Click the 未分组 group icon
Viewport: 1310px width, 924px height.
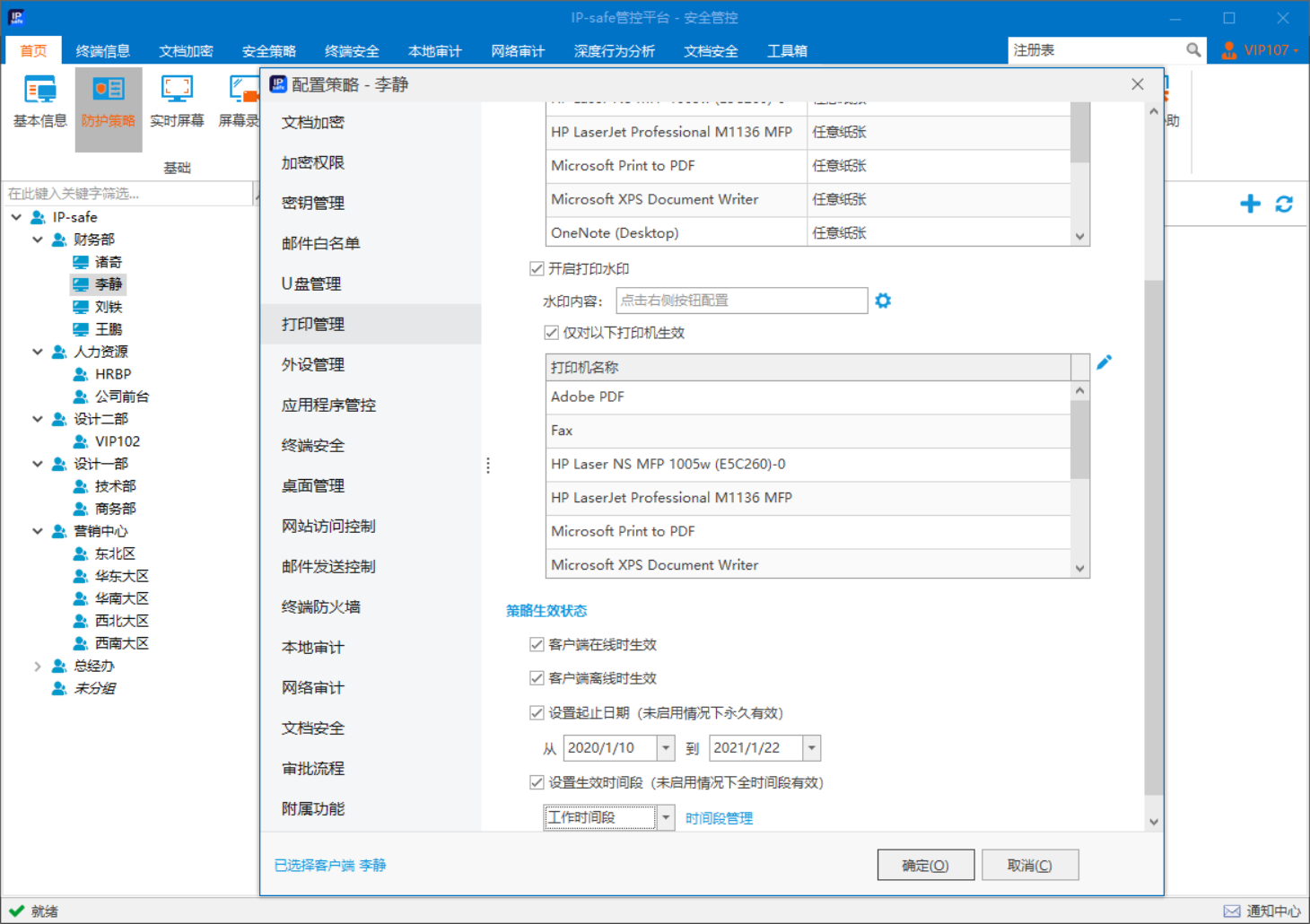pos(59,688)
